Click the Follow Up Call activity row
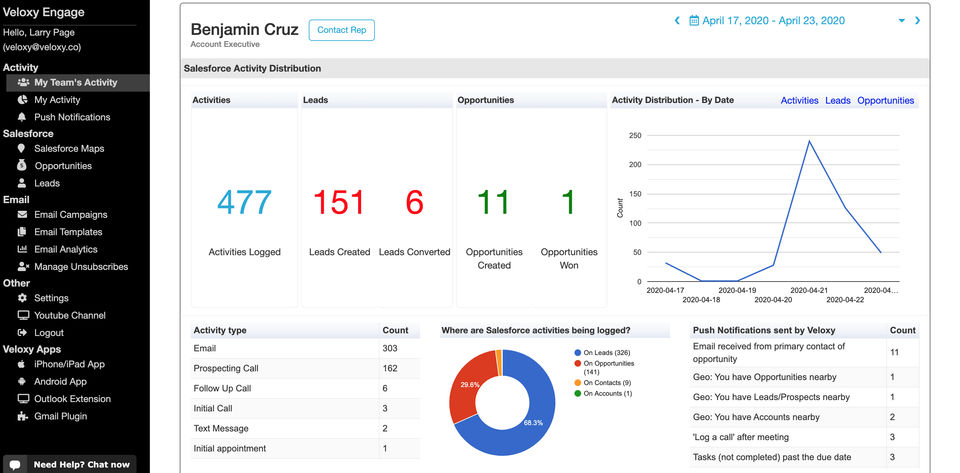The image size is (960, 473). coord(306,389)
